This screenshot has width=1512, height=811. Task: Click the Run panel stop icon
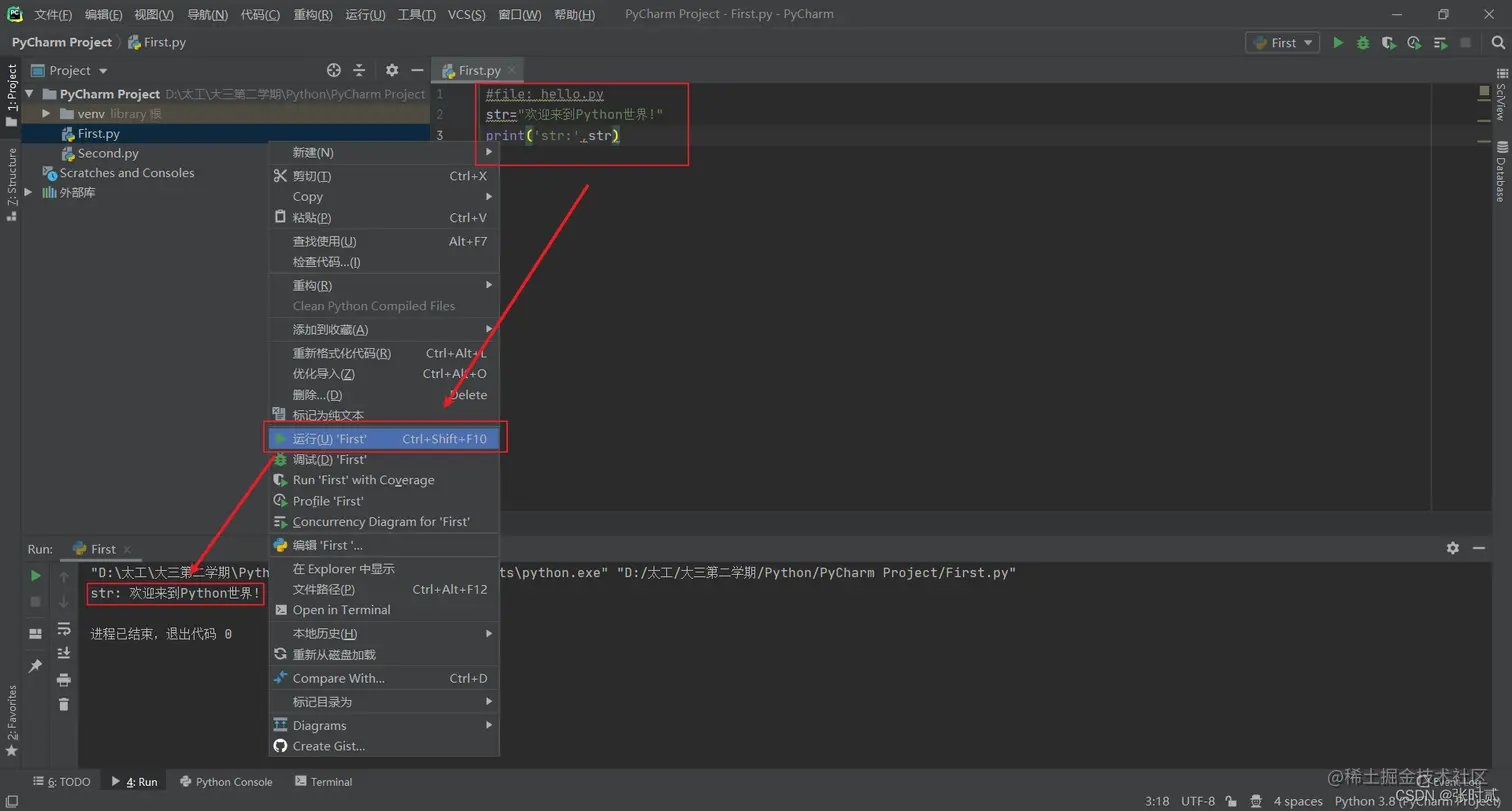pos(36,601)
